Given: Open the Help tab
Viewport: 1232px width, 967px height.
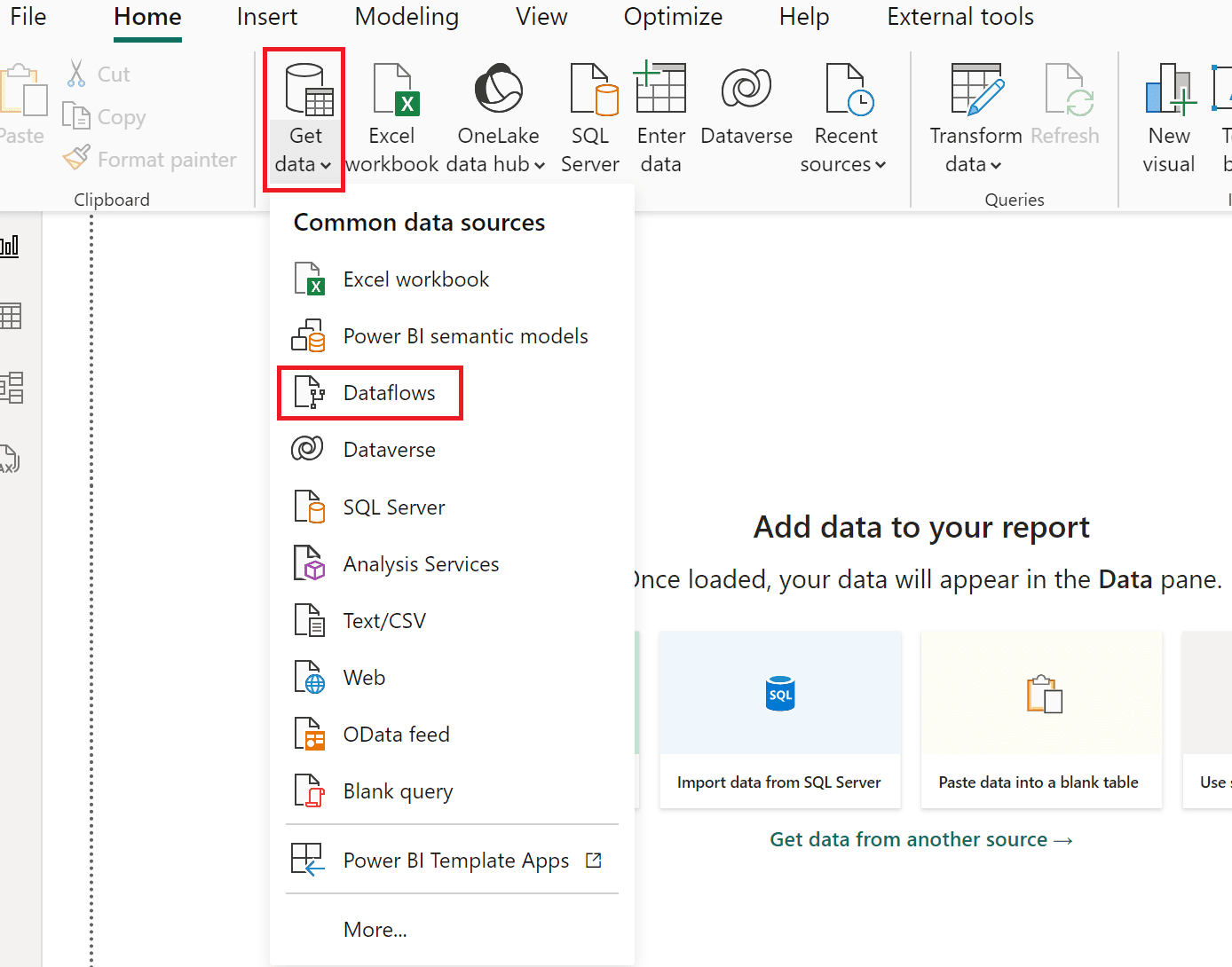Looking at the screenshot, I should click(804, 17).
